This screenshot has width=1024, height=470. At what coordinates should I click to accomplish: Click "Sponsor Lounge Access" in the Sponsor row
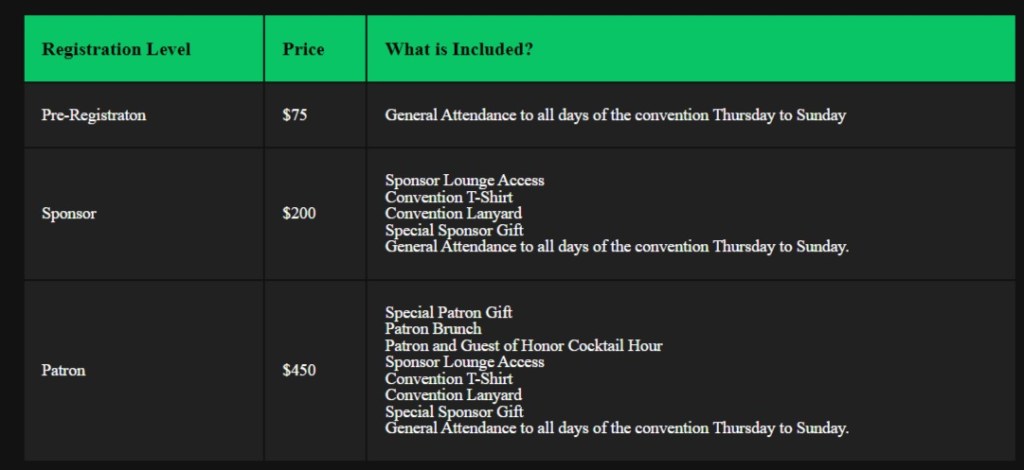coord(464,181)
